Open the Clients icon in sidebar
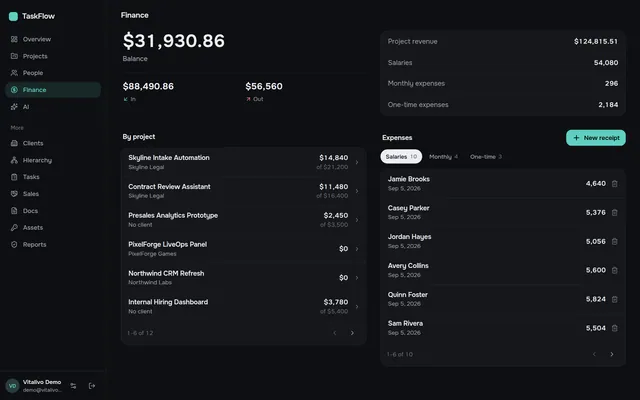The height and width of the screenshot is (400, 640). point(14,143)
